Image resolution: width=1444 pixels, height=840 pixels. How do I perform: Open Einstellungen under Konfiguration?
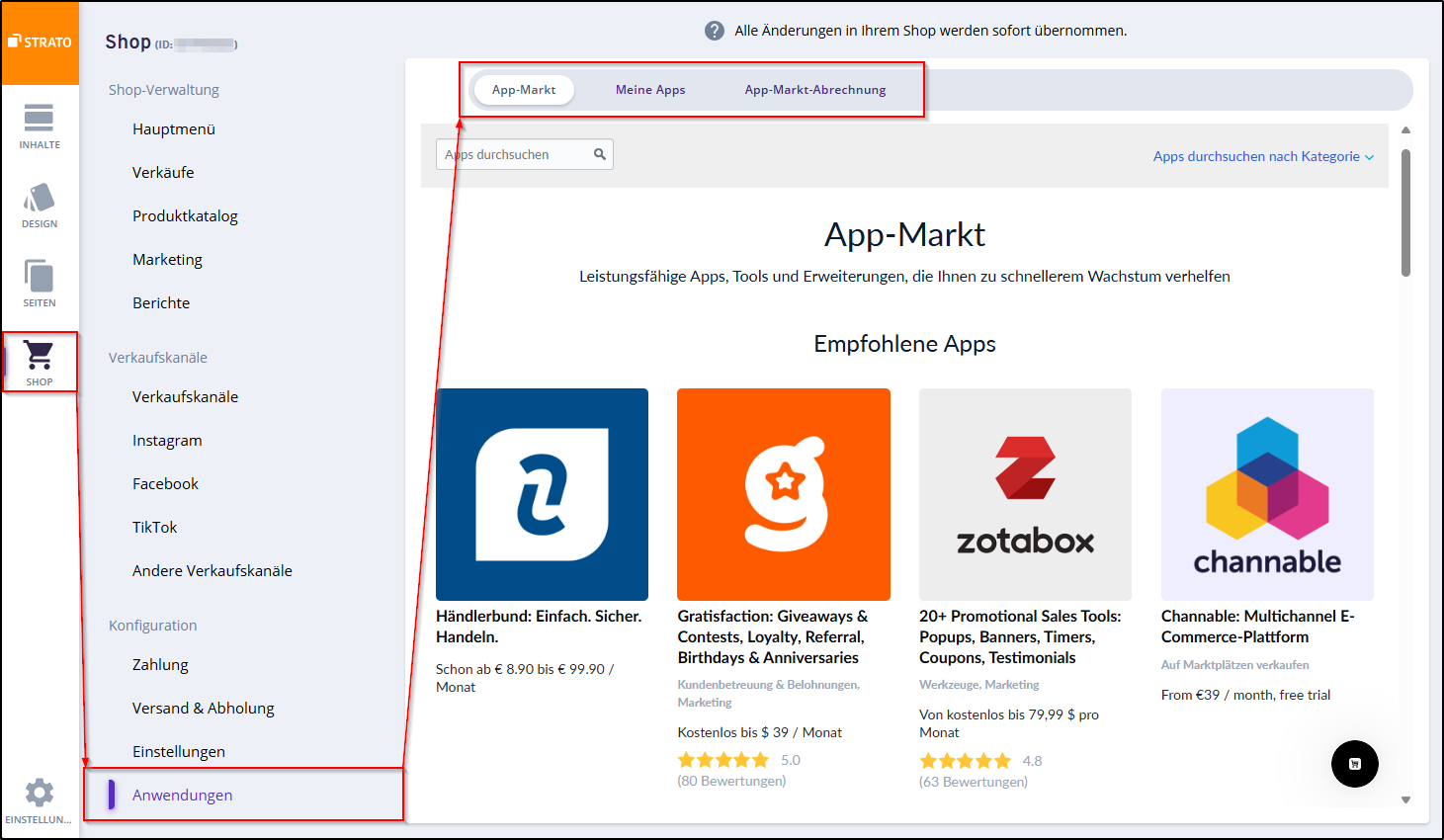point(179,752)
